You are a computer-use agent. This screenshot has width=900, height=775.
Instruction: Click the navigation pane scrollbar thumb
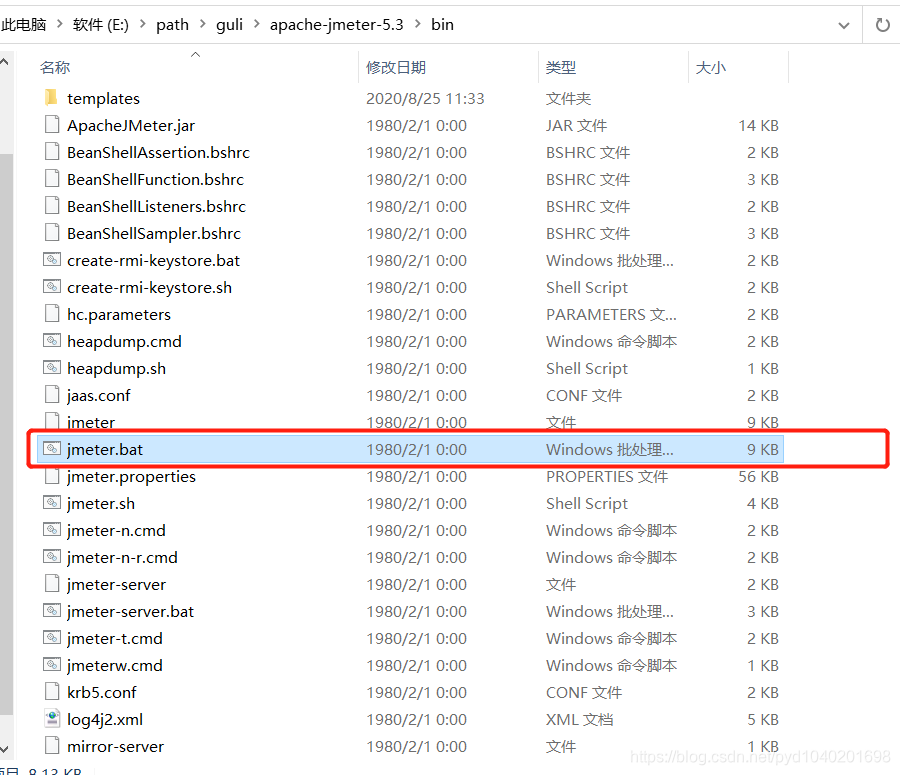pyautogui.click(x=6, y=434)
